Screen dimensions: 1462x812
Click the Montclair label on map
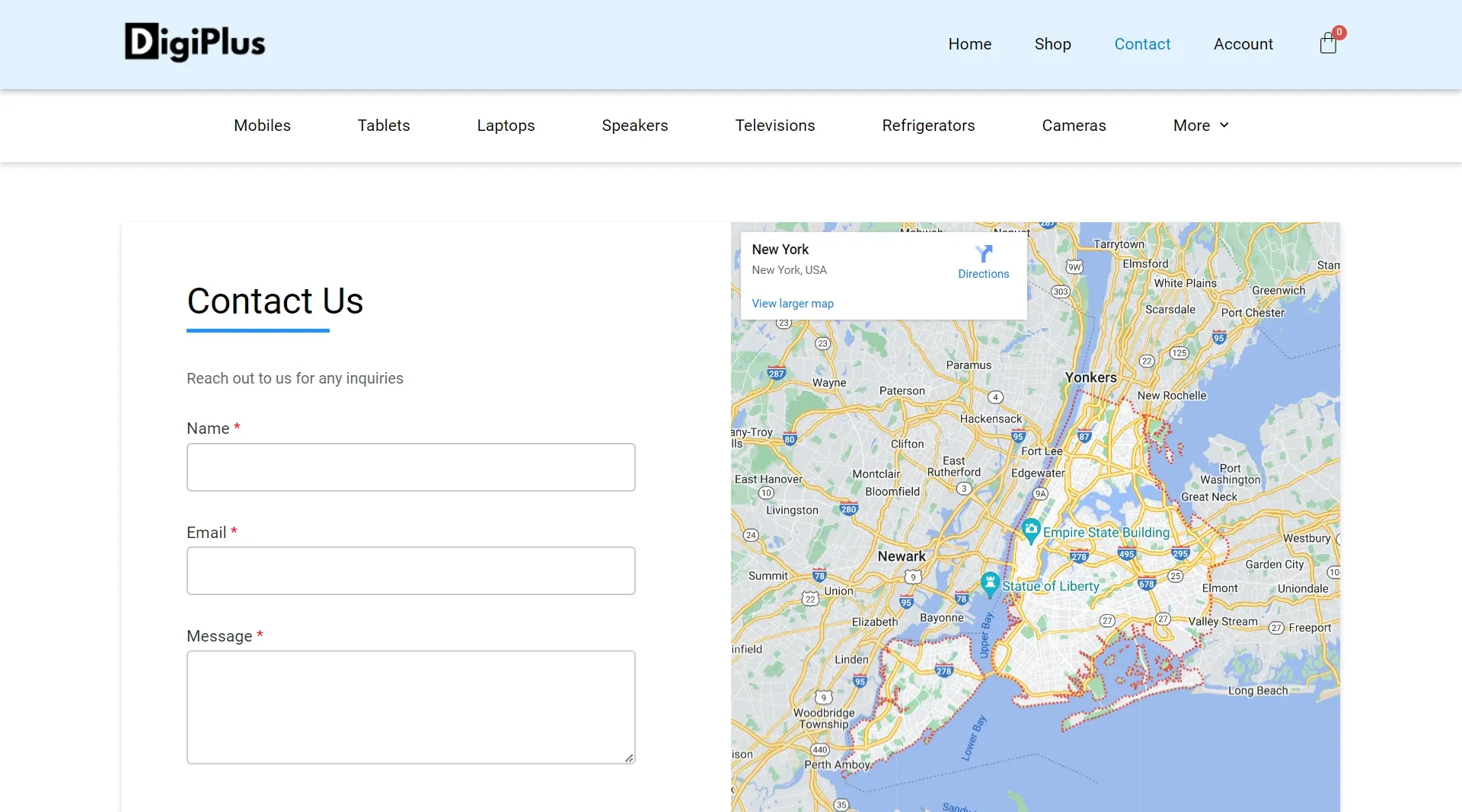(x=876, y=474)
